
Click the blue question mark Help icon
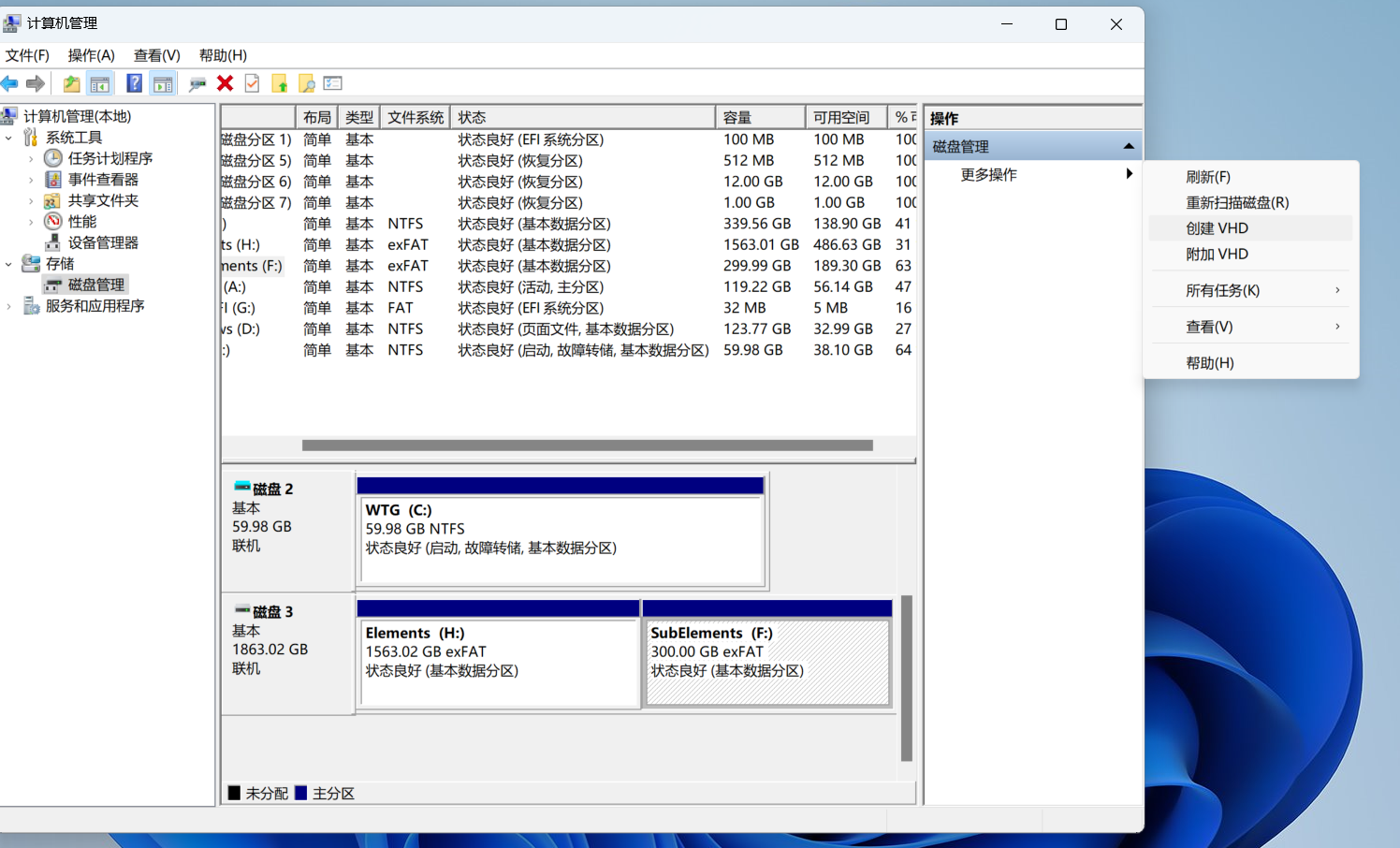tap(135, 84)
